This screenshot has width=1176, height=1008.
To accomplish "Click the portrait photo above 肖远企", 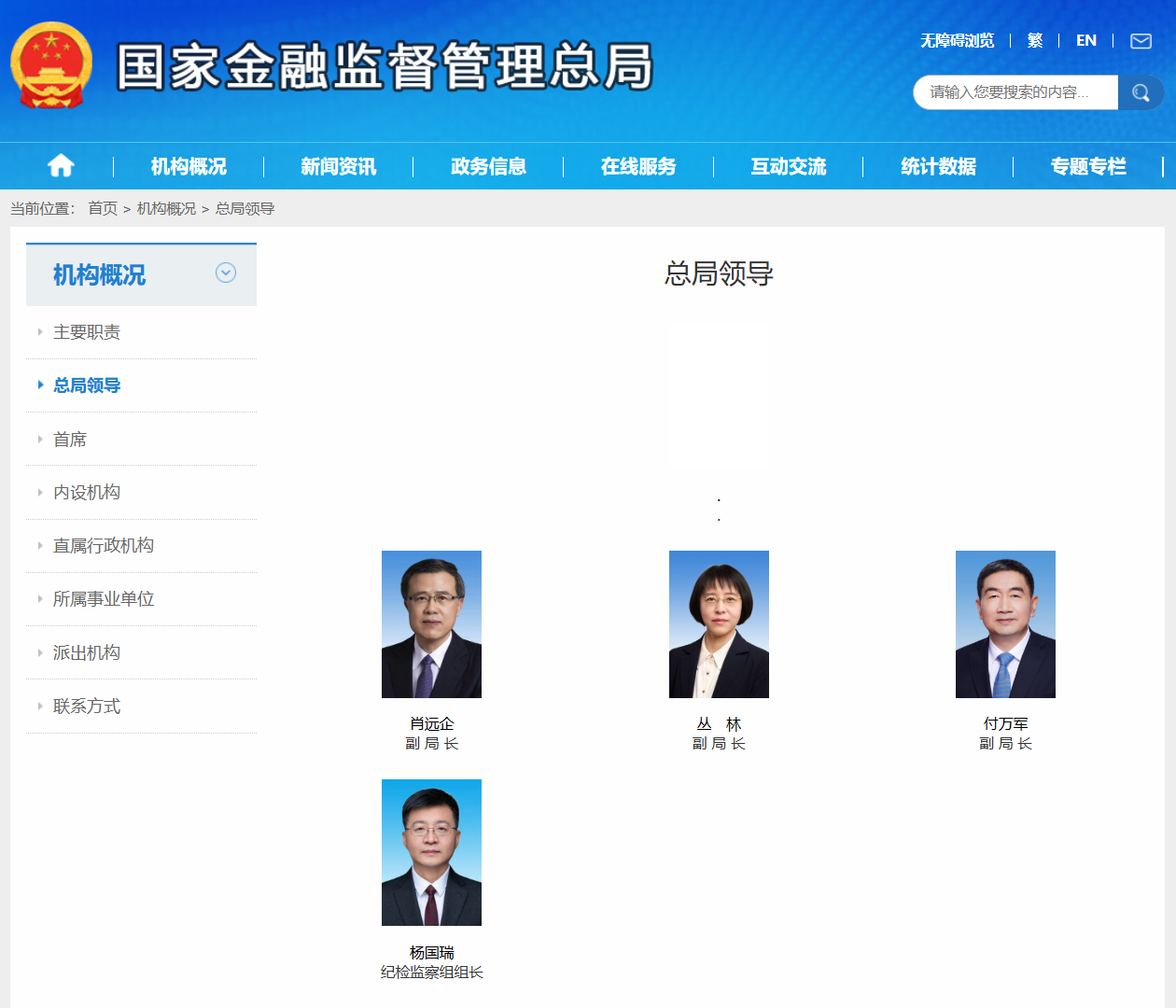I will point(431,623).
